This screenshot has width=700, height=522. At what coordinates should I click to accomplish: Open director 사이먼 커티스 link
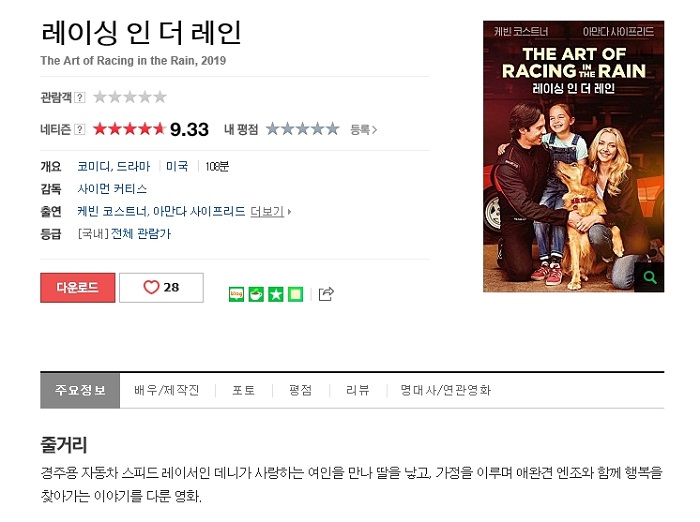pyautogui.click(x=112, y=189)
